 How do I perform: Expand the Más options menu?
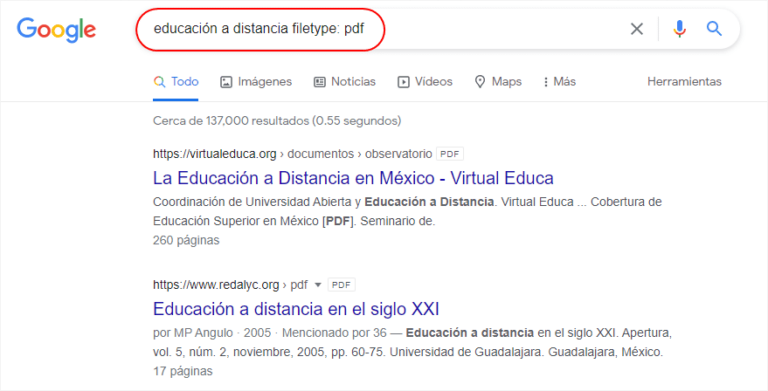[559, 82]
